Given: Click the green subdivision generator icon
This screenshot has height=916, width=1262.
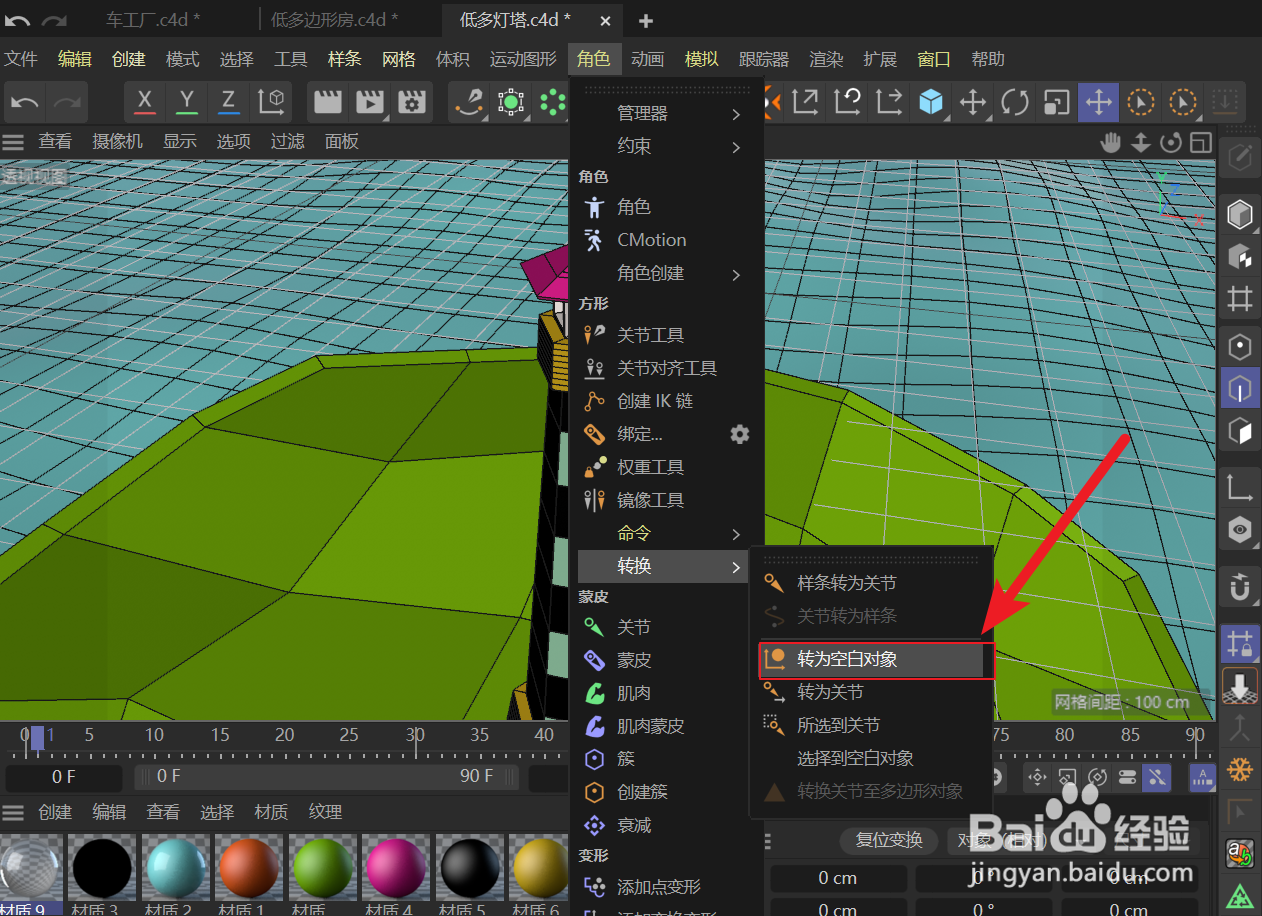Looking at the screenshot, I should [511, 102].
